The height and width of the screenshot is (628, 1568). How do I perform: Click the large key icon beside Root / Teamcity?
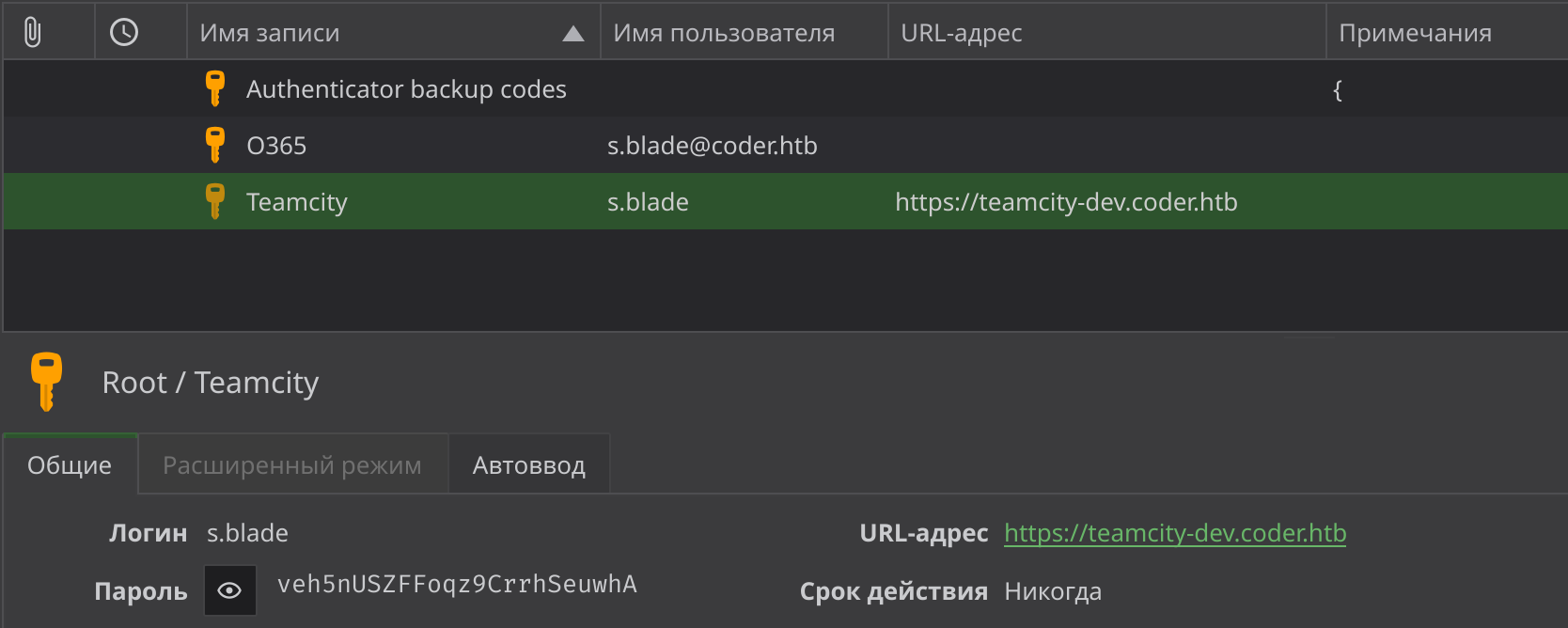point(46,382)
